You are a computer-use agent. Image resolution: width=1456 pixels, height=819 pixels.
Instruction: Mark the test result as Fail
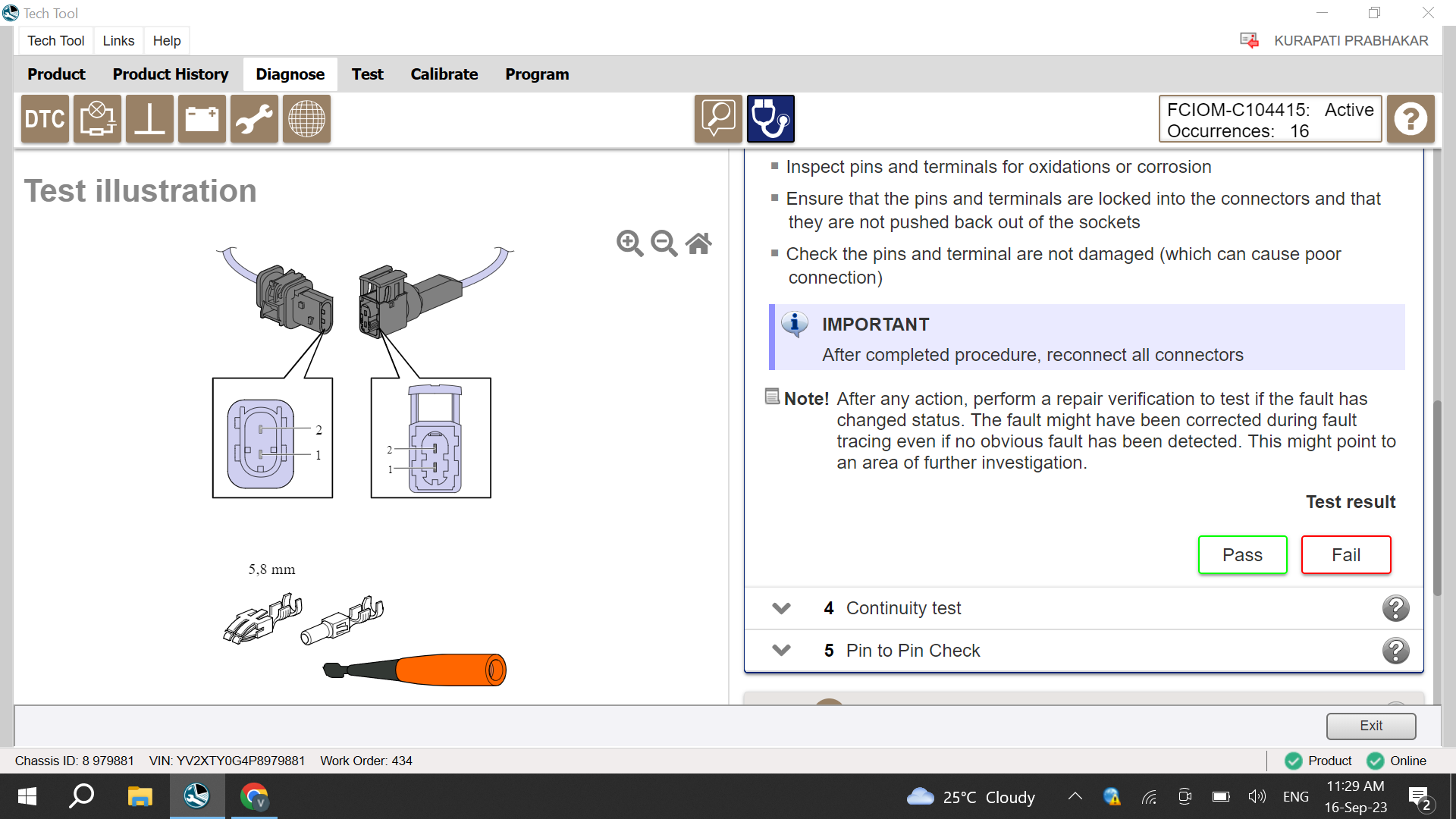(1346, 555)
